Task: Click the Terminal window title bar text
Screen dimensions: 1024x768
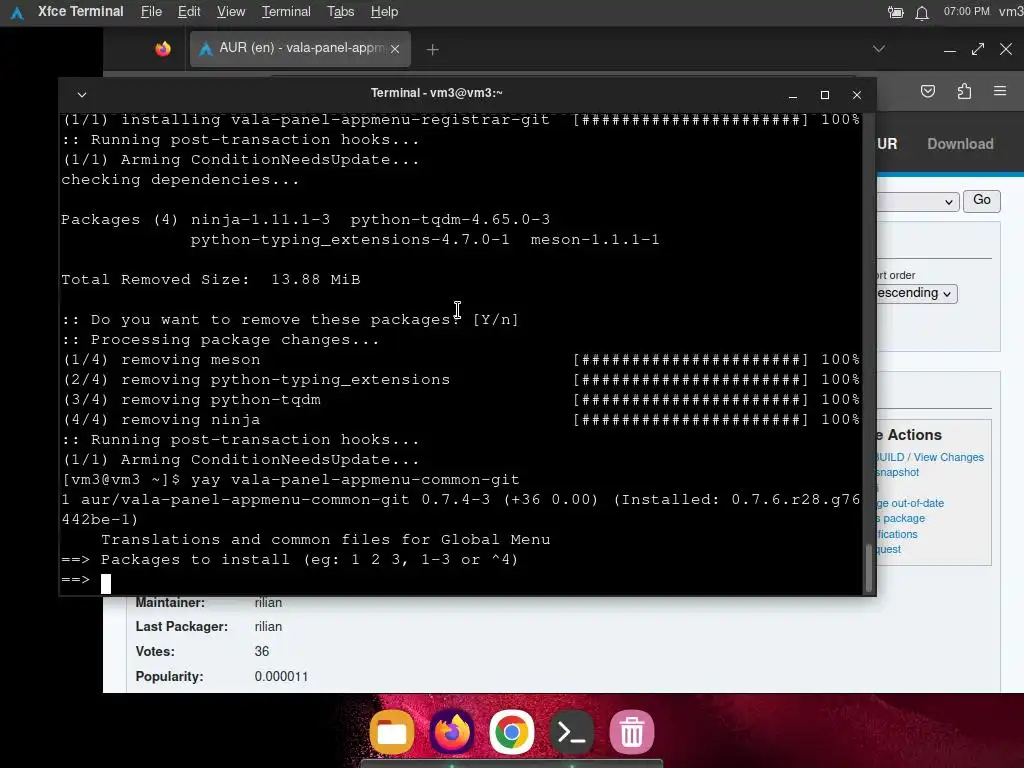Action: tap(436, 93)
